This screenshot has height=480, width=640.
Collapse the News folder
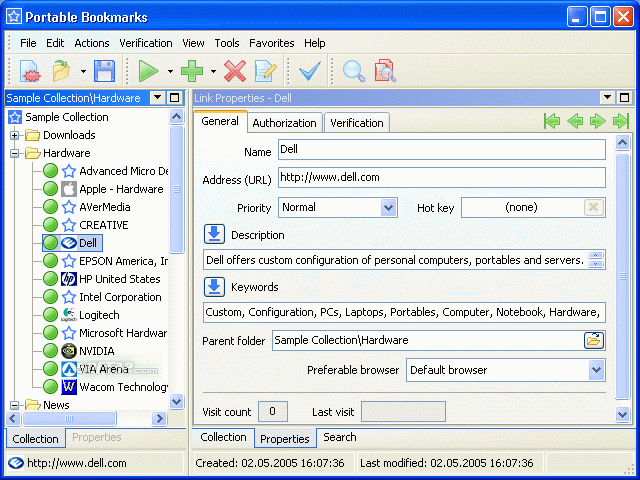[x=15, y=405]
